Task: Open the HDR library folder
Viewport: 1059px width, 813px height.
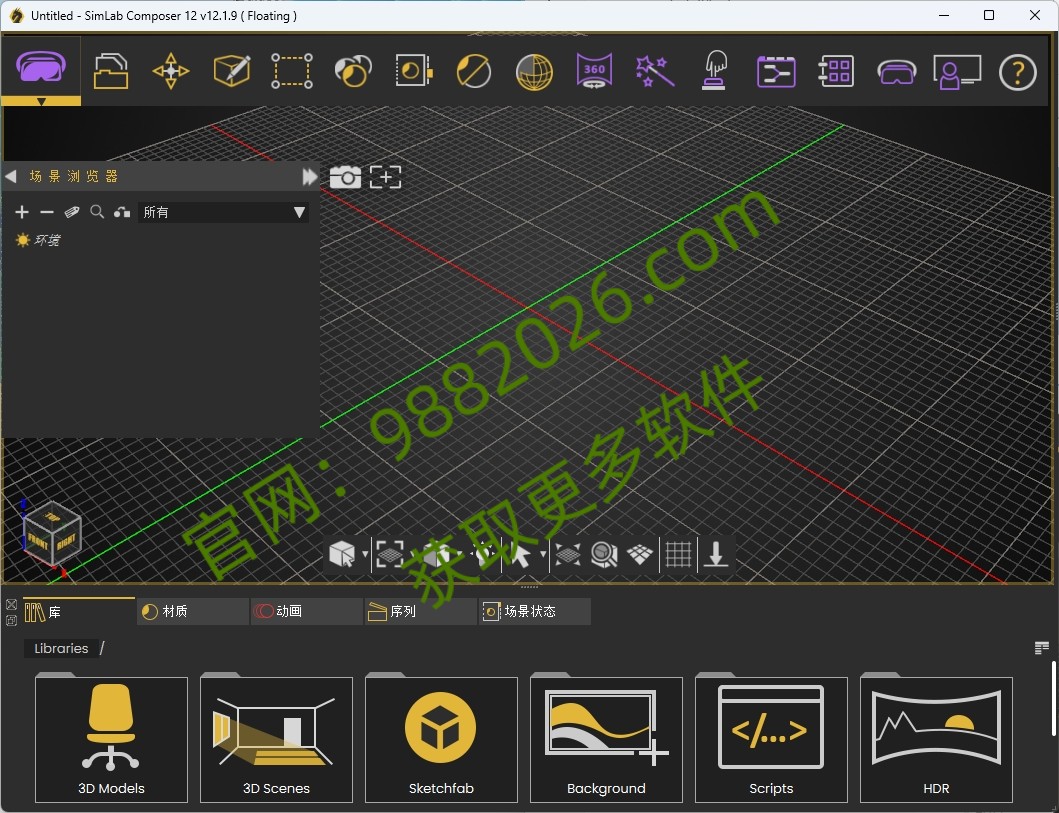Action: [x=936, y=739]
